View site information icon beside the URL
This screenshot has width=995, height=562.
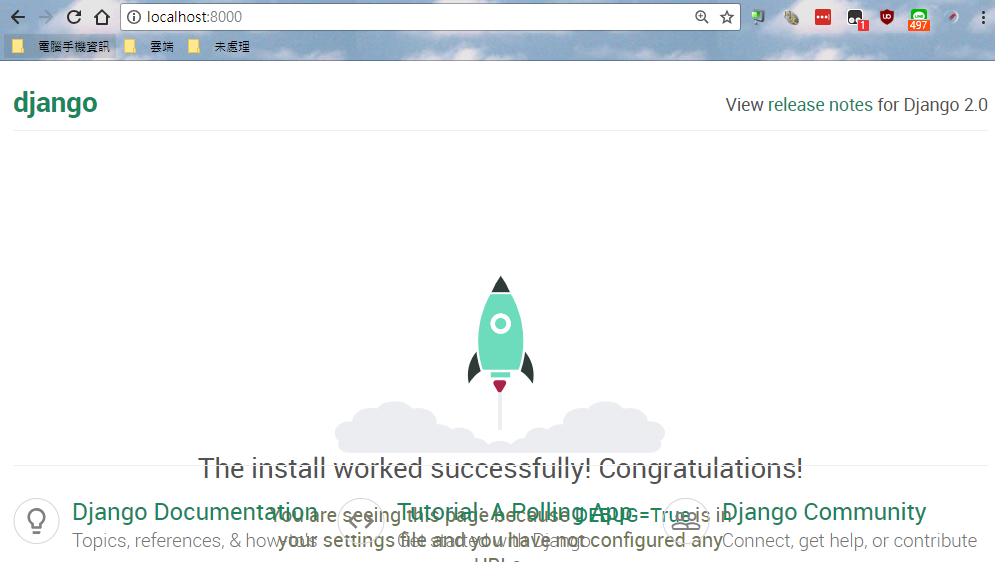[x=134, y=17]
